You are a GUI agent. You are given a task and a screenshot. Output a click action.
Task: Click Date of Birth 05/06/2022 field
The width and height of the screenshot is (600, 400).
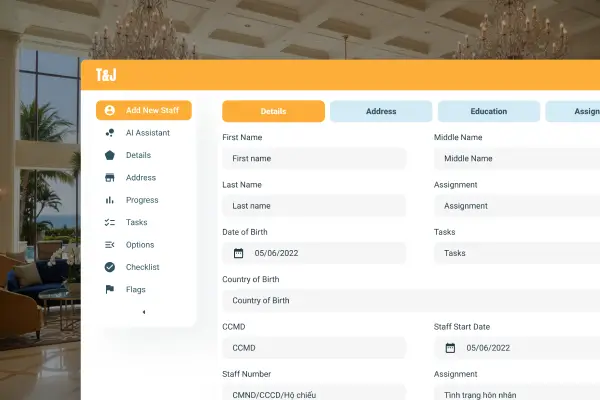pyautogui.click(x=314, y=253)
